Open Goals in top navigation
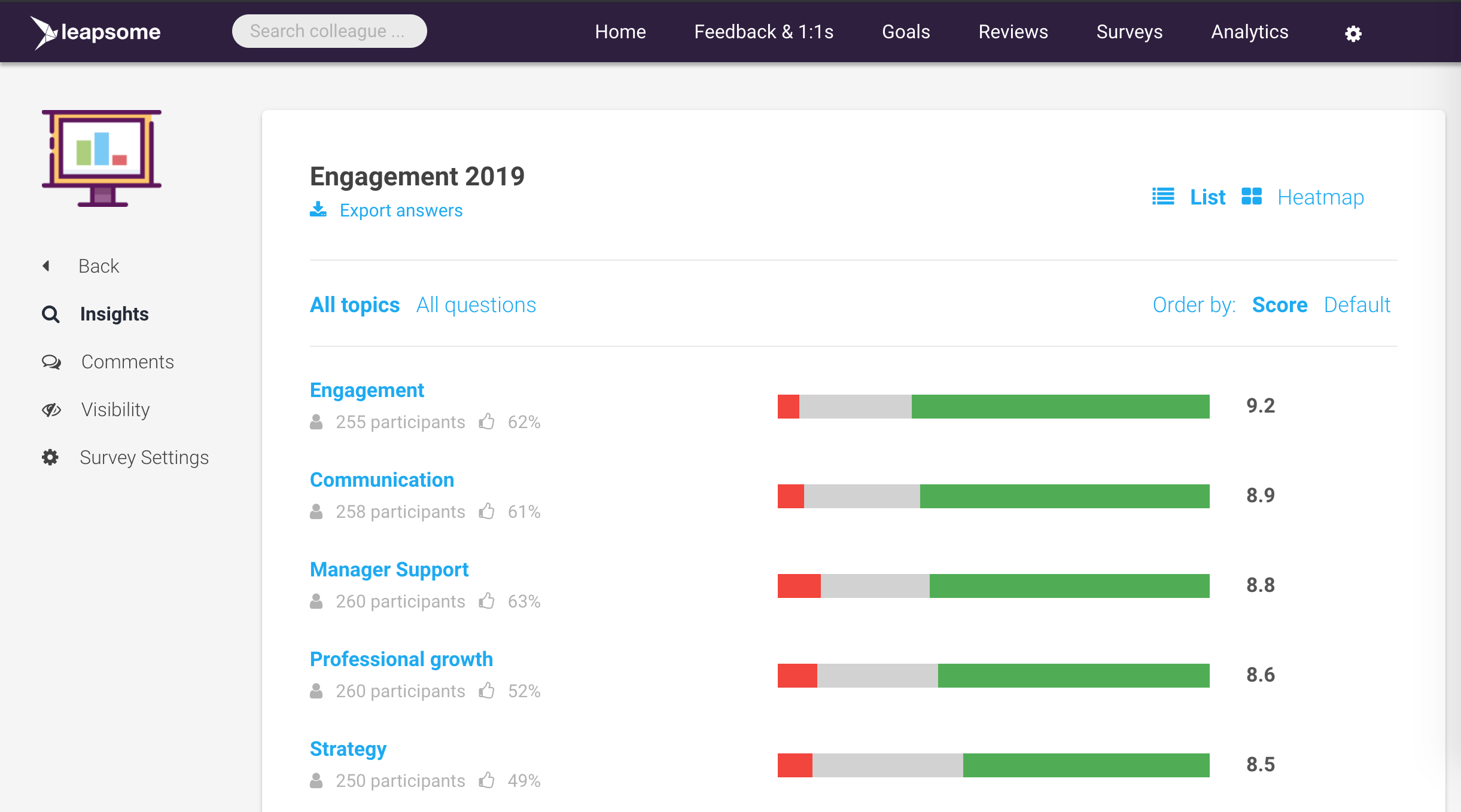Image resolution: width=1461 pixels, height=812 pixels. click(906, 32)
